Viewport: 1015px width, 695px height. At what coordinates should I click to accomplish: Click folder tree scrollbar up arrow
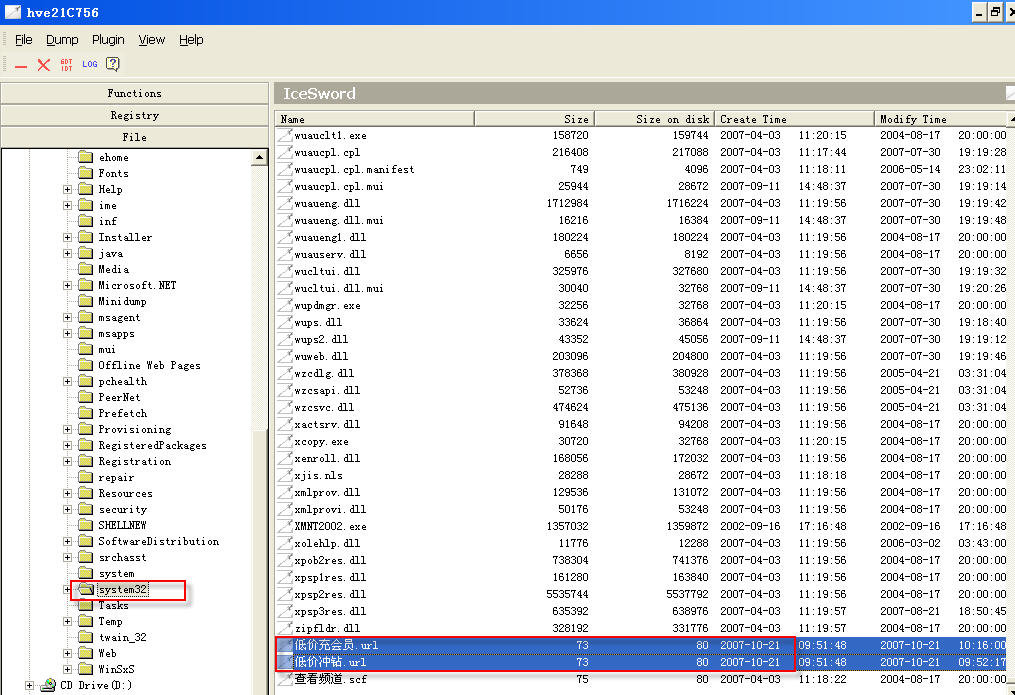pyautogui.click(x=261, y=157)
